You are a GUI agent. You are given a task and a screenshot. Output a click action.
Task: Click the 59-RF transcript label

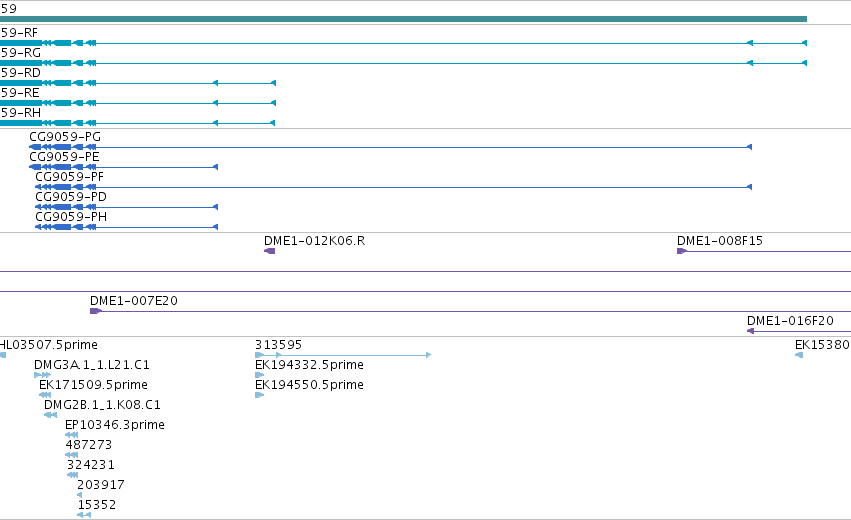[x=19, y=33]
